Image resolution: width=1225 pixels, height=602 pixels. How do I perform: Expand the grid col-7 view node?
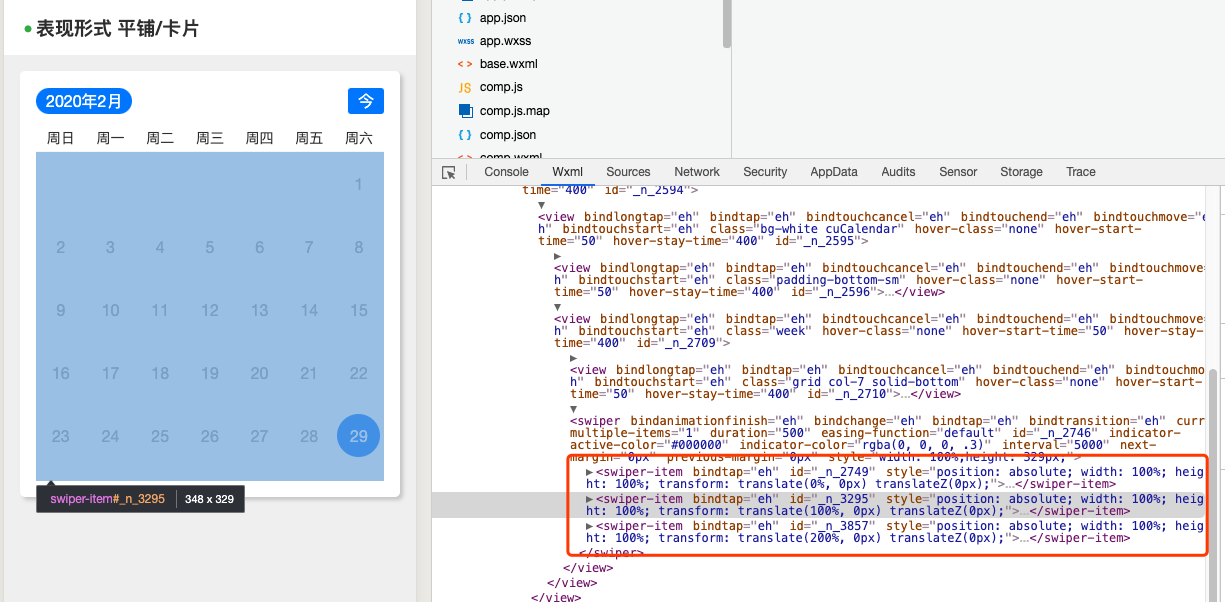(x=574, y=357)
